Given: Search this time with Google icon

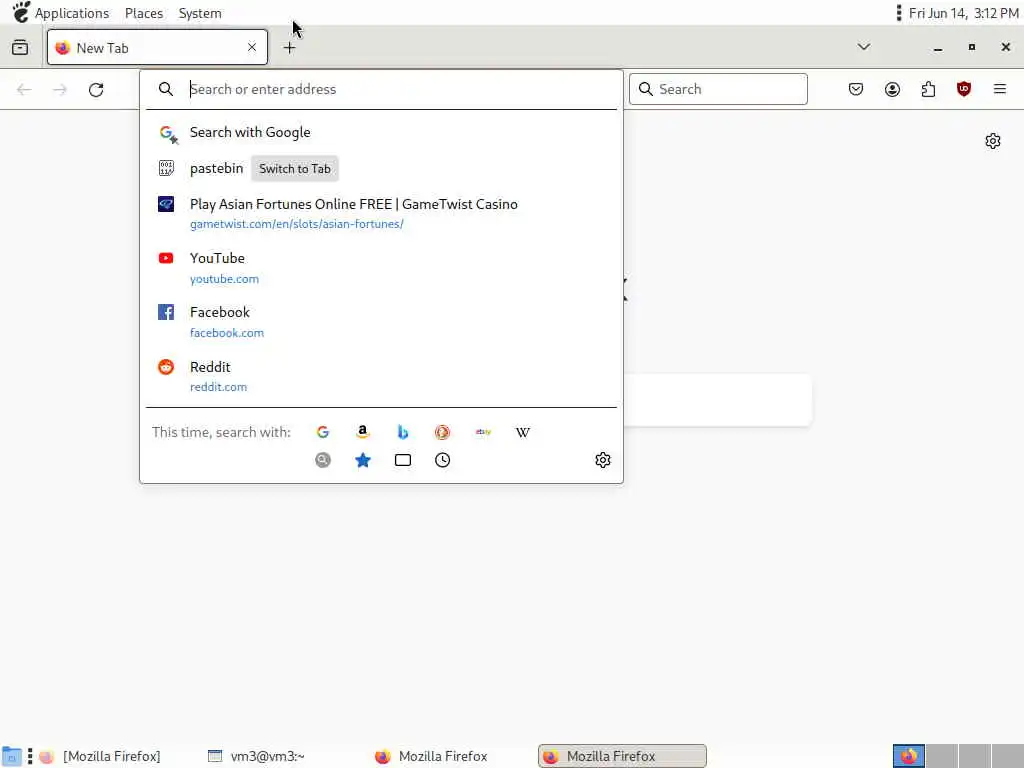Looking at the screenshot, I should (323, 432).
